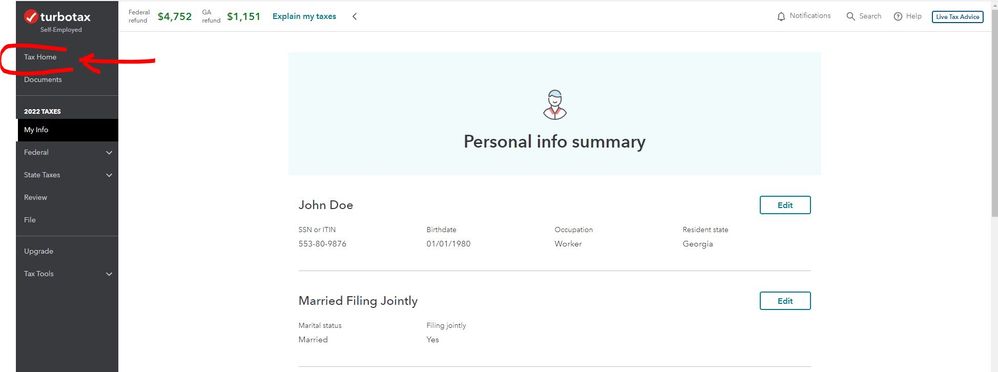Open Tax Tools in the sidebar
This screenshot has height=372, width=998.
coord(67,274)
